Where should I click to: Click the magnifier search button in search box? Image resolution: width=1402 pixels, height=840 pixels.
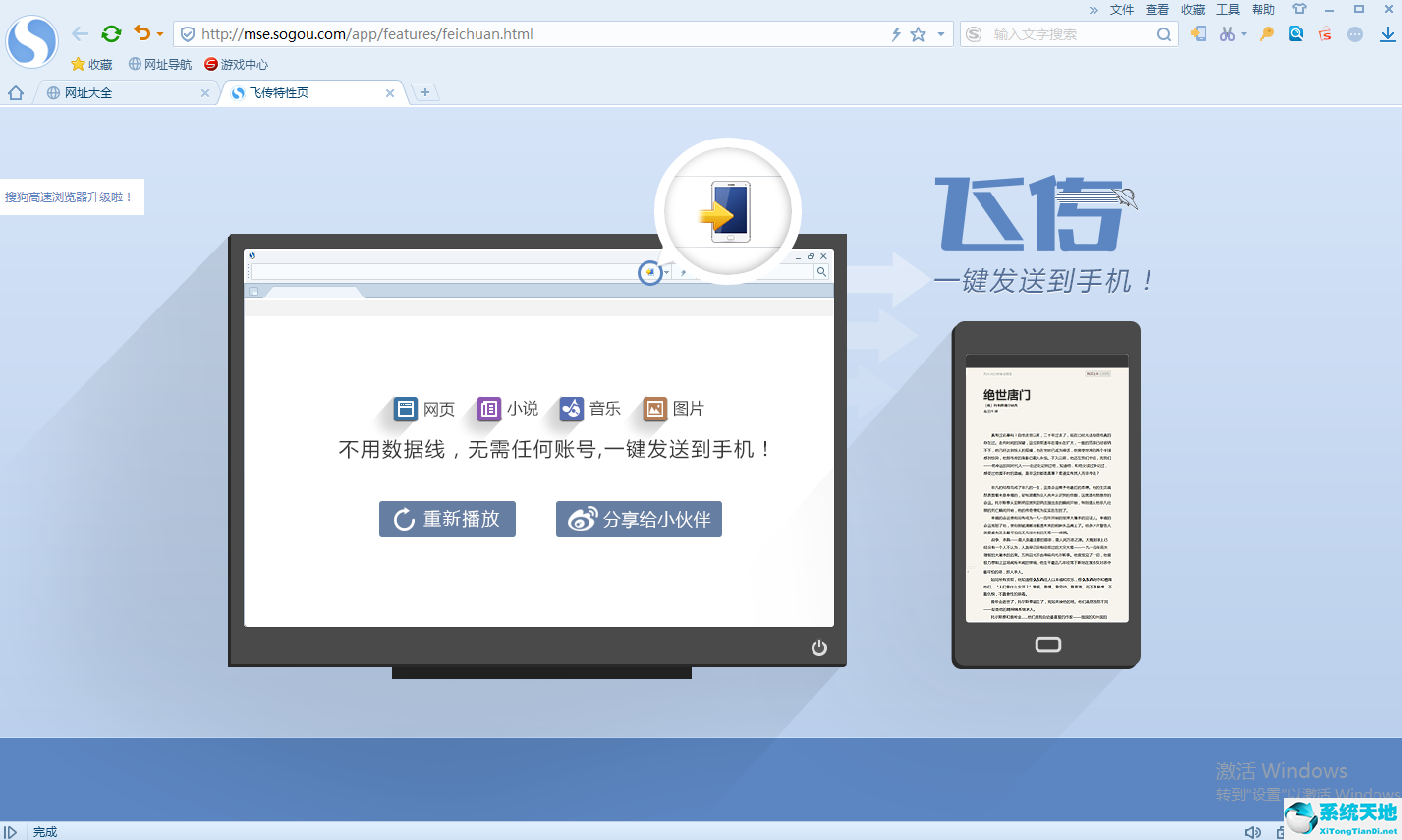pyautogui.click(x=1164, y=34)
